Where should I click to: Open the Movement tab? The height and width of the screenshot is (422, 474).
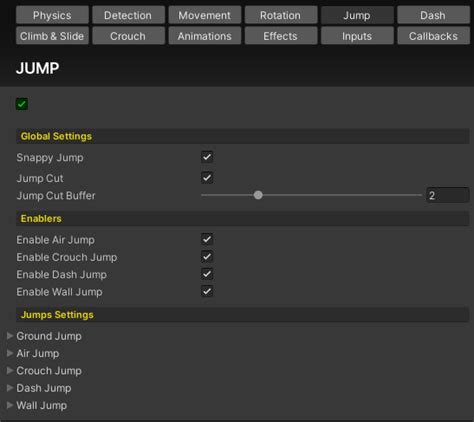tap(205, 15)
